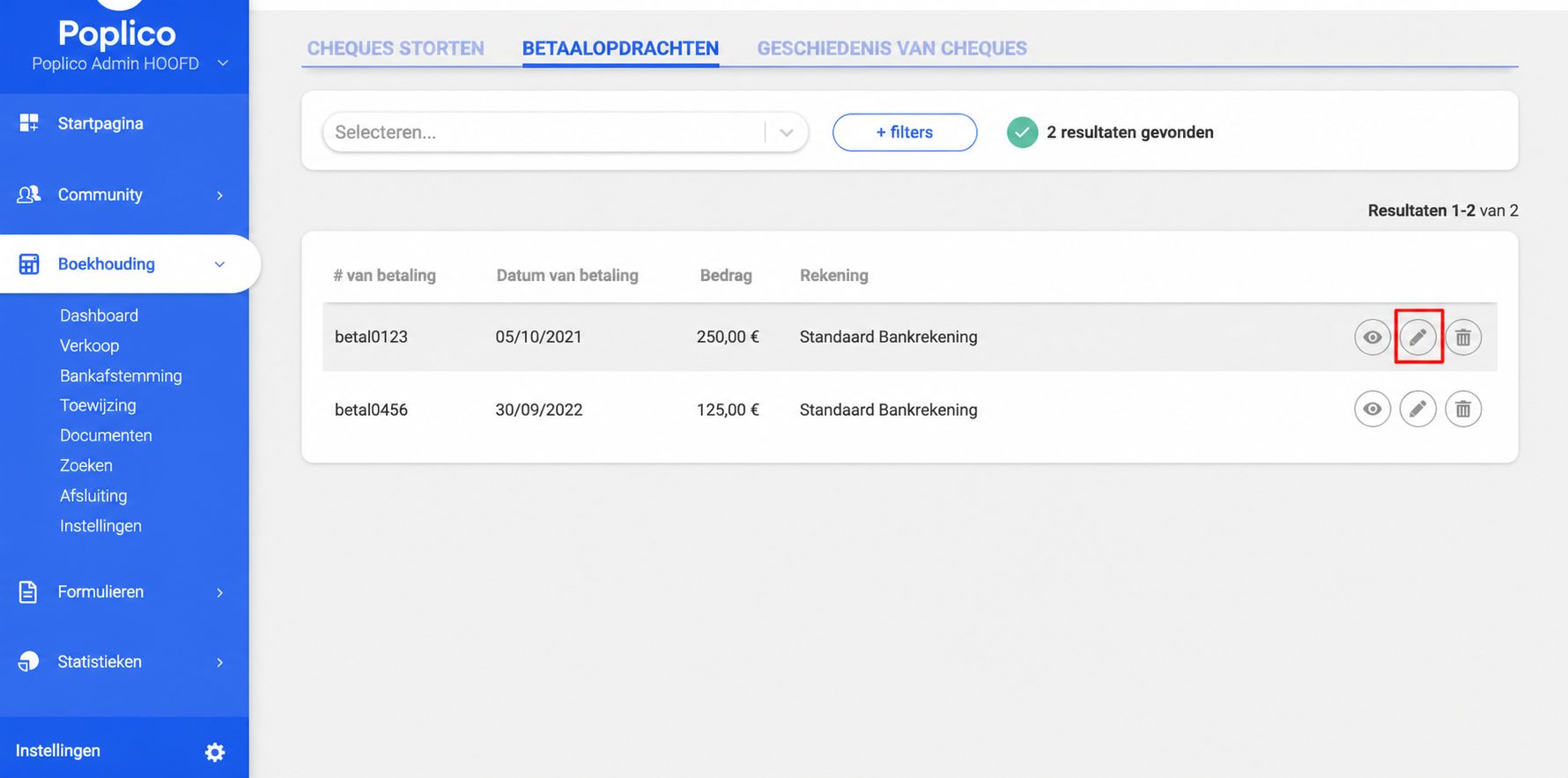This screenshot has height=778, width=1568.
Task: Expand the Statistieken menu chevron
Action: (x=220, y=662)
